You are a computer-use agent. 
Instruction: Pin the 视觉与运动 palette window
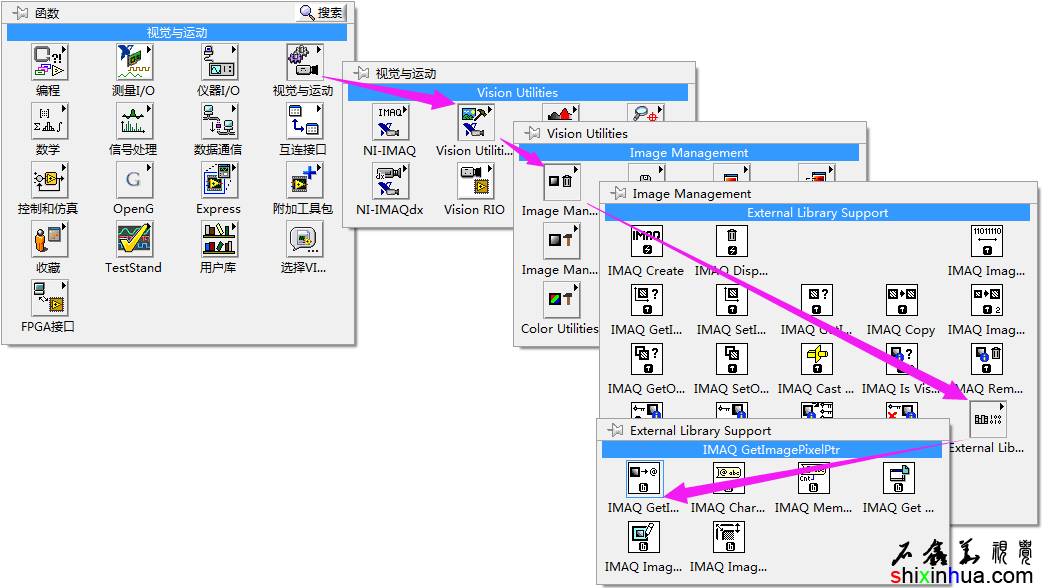[x=362, y=73]
